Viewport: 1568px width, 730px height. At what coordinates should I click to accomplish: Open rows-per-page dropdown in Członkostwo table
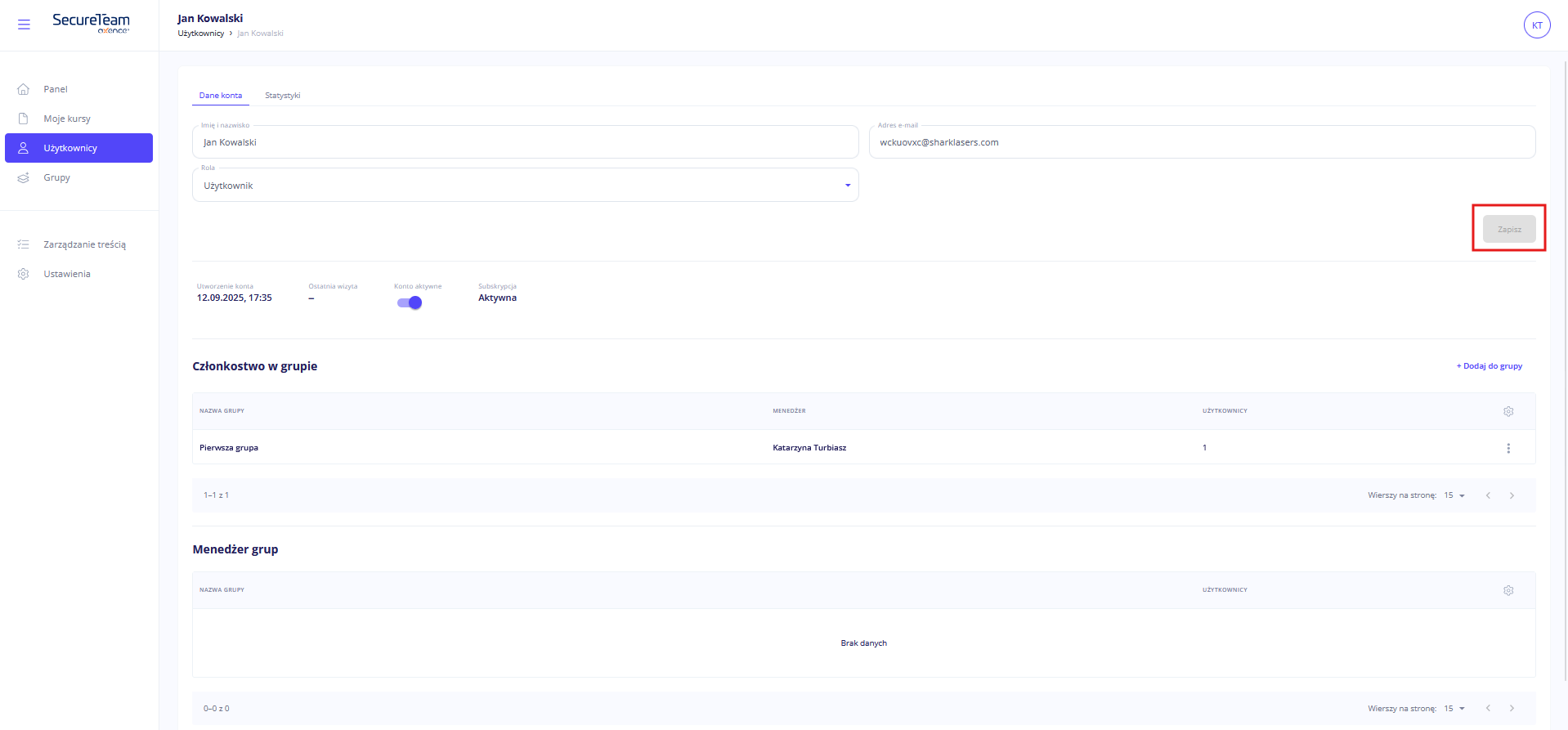point(1454,495)
